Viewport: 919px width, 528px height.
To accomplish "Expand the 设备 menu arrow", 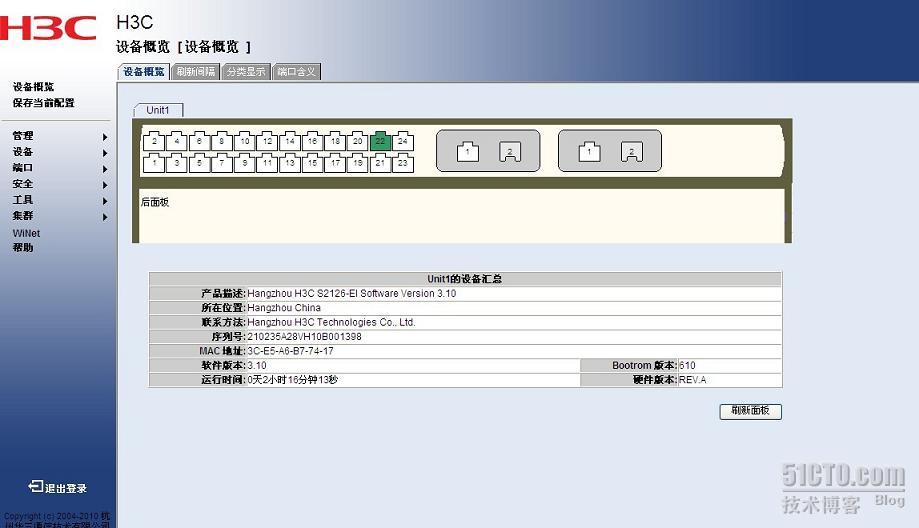I will pyautogui.click(x=105, y=153).
